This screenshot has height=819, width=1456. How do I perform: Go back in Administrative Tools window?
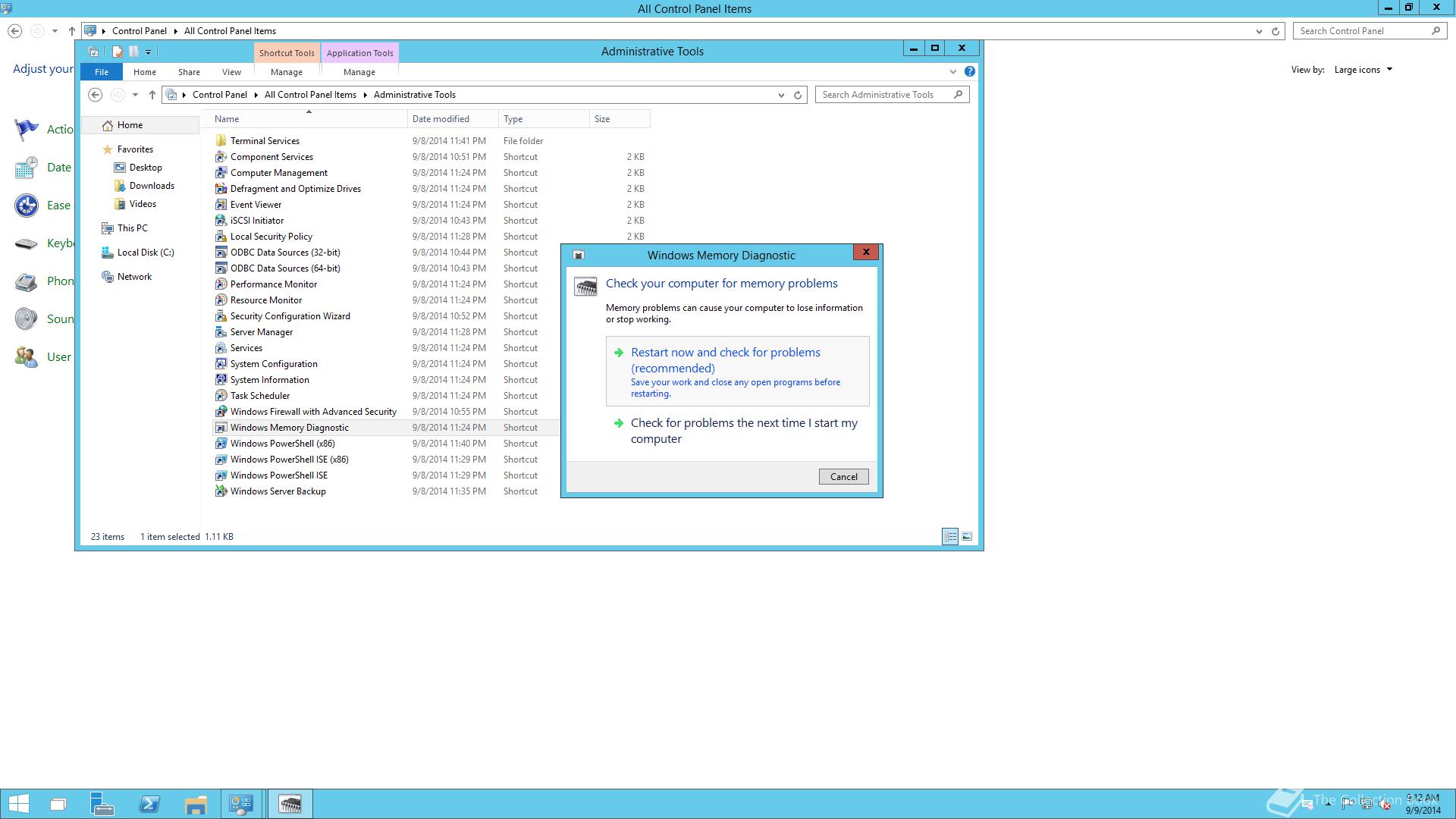point(95,95)
